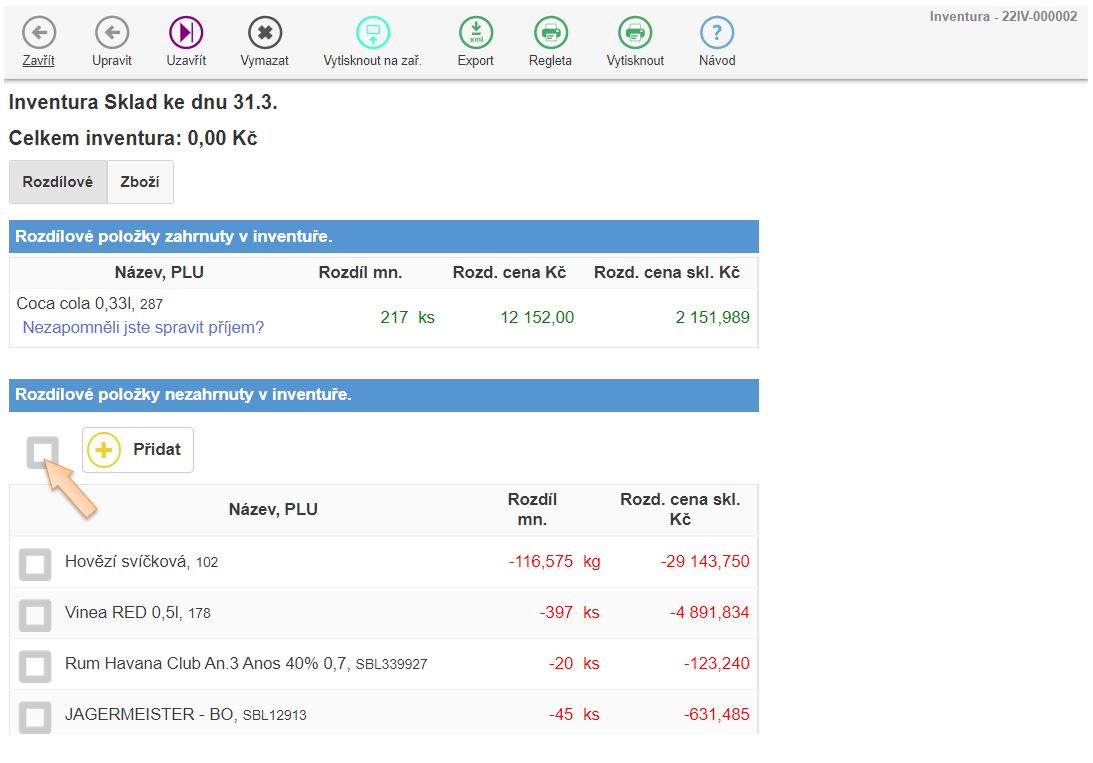Click the Název, PLU header in lower table

pos(273,509)
